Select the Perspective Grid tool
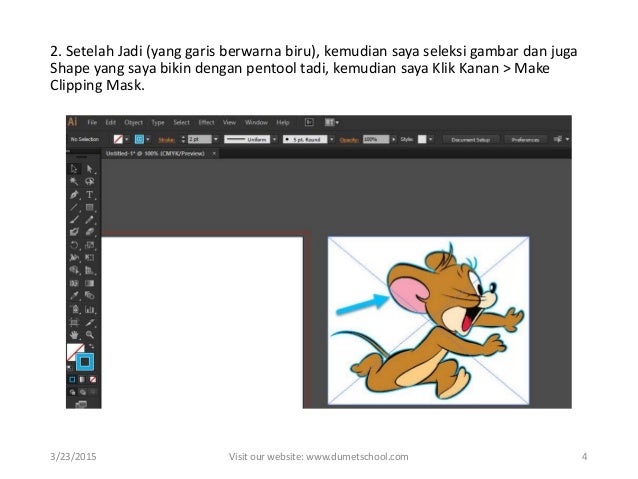The height and width of the screenshot is (479, 638). (90, 270)
